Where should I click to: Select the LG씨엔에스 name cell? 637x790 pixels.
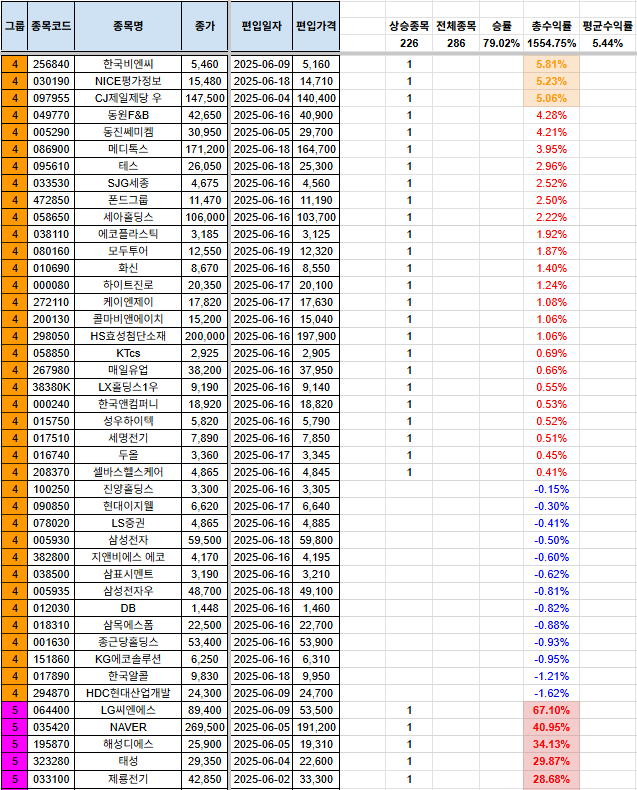128,710
